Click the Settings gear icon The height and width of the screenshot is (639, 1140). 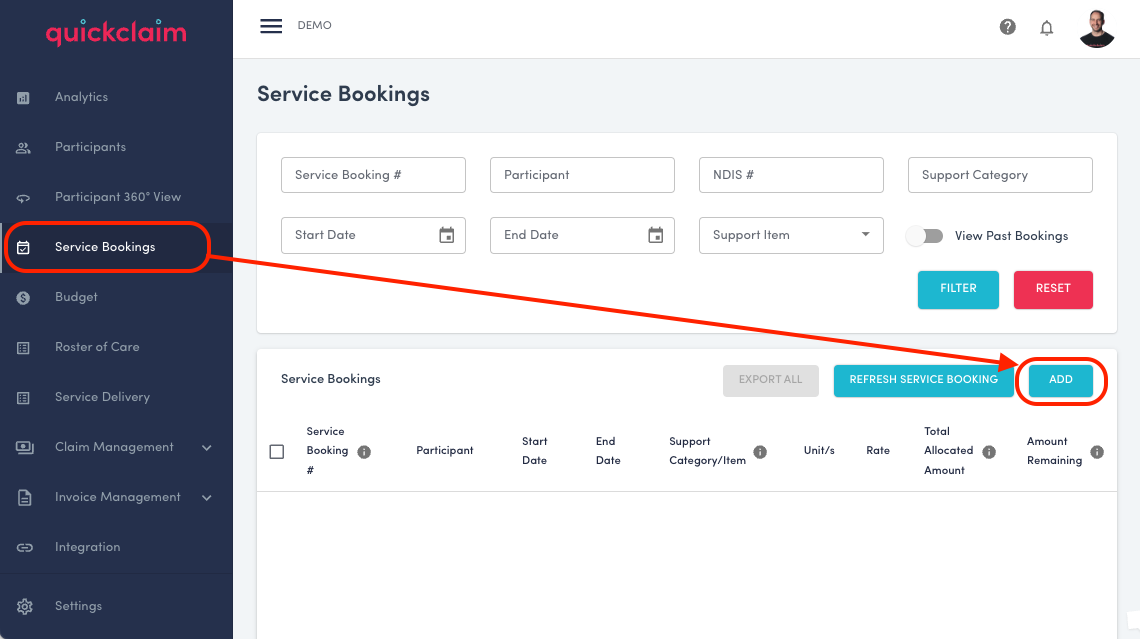click(25, 606)
